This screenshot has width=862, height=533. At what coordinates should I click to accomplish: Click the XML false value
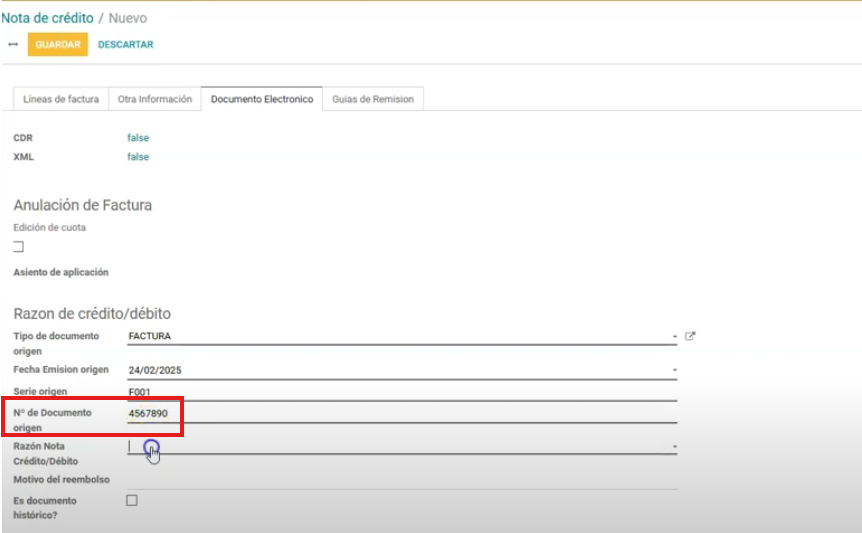[138, 157]
